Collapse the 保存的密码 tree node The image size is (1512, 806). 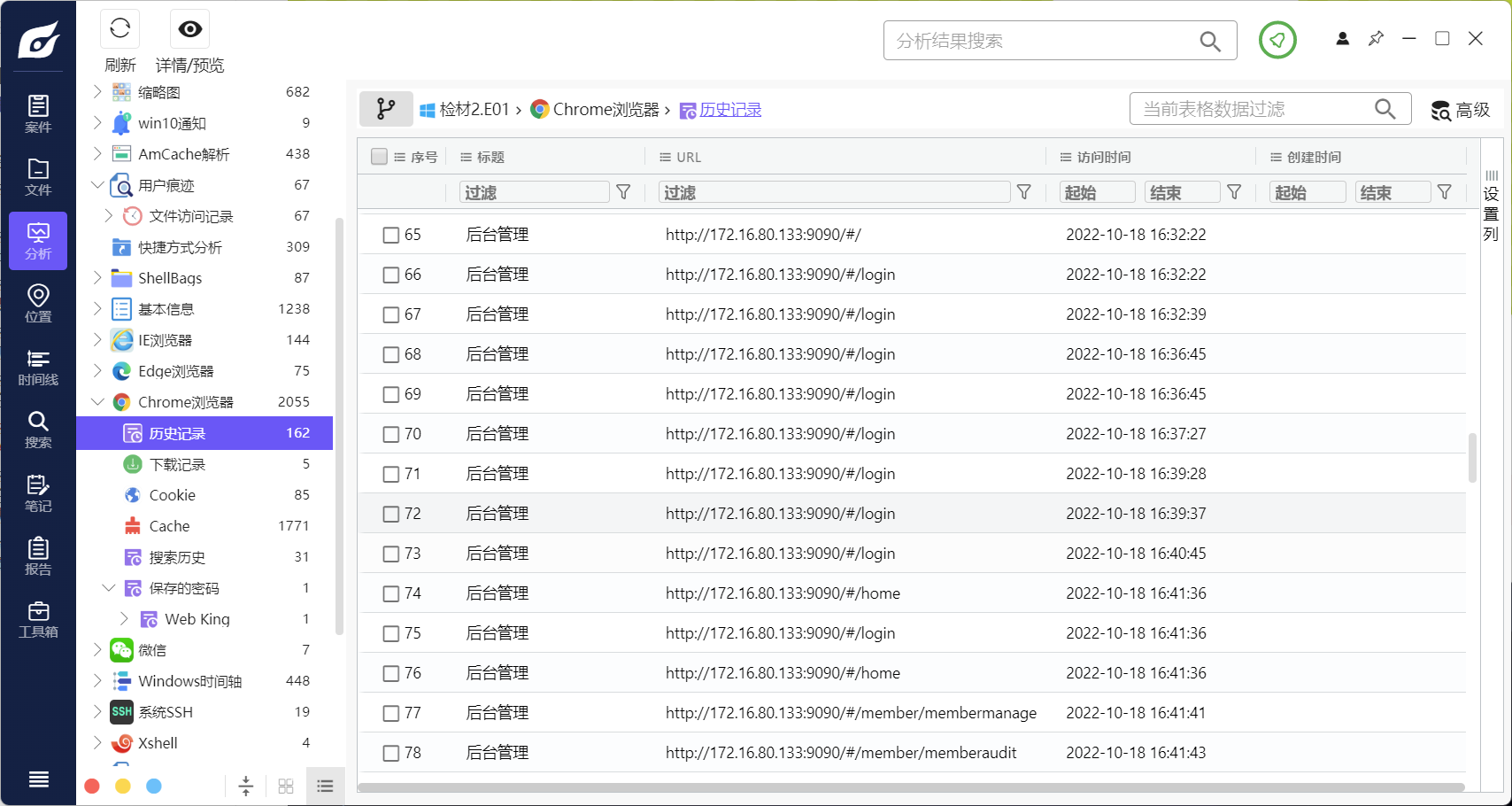point(109,588)
